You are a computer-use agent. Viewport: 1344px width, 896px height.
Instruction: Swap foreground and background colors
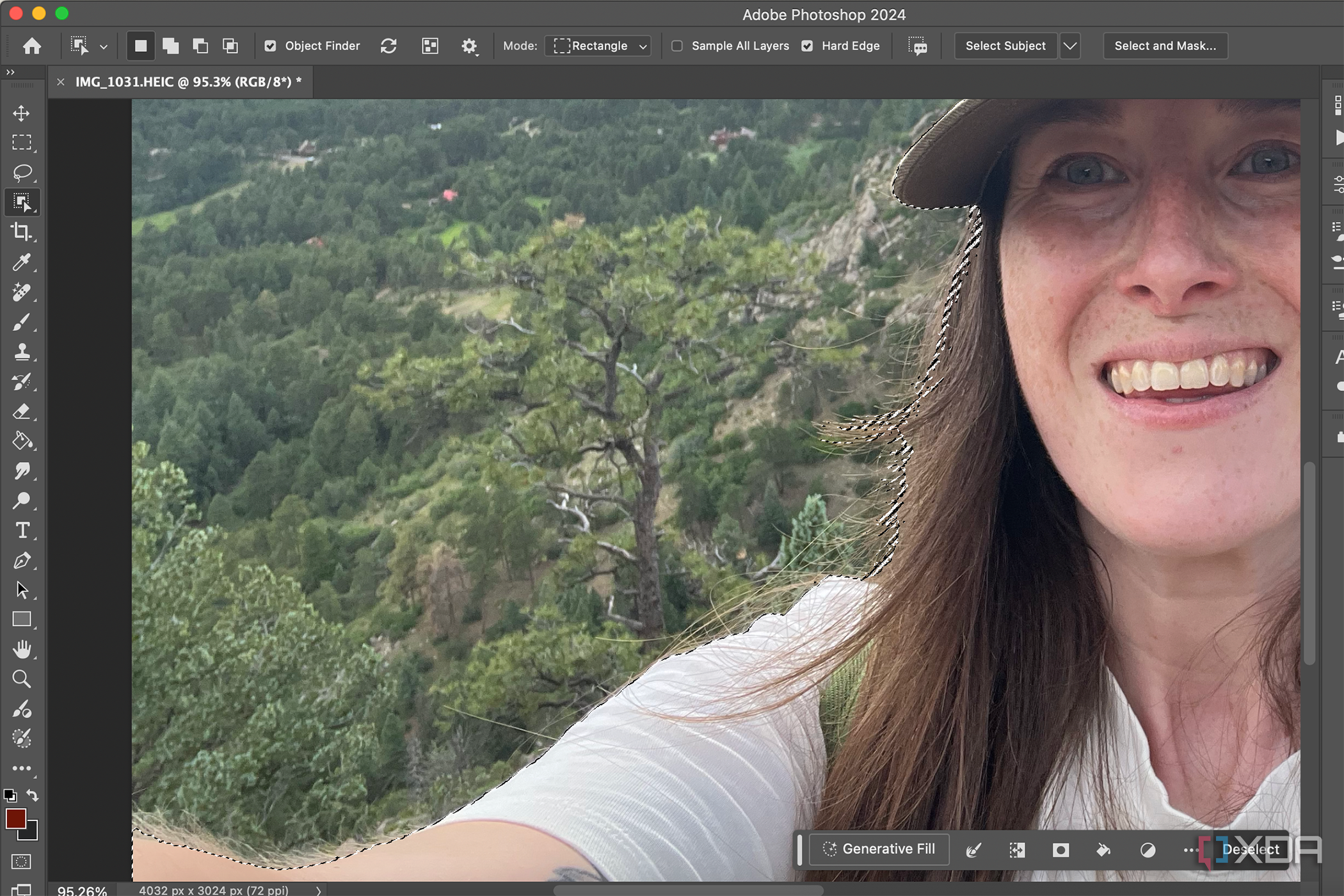pyautogui.click(x=33, y=796)
